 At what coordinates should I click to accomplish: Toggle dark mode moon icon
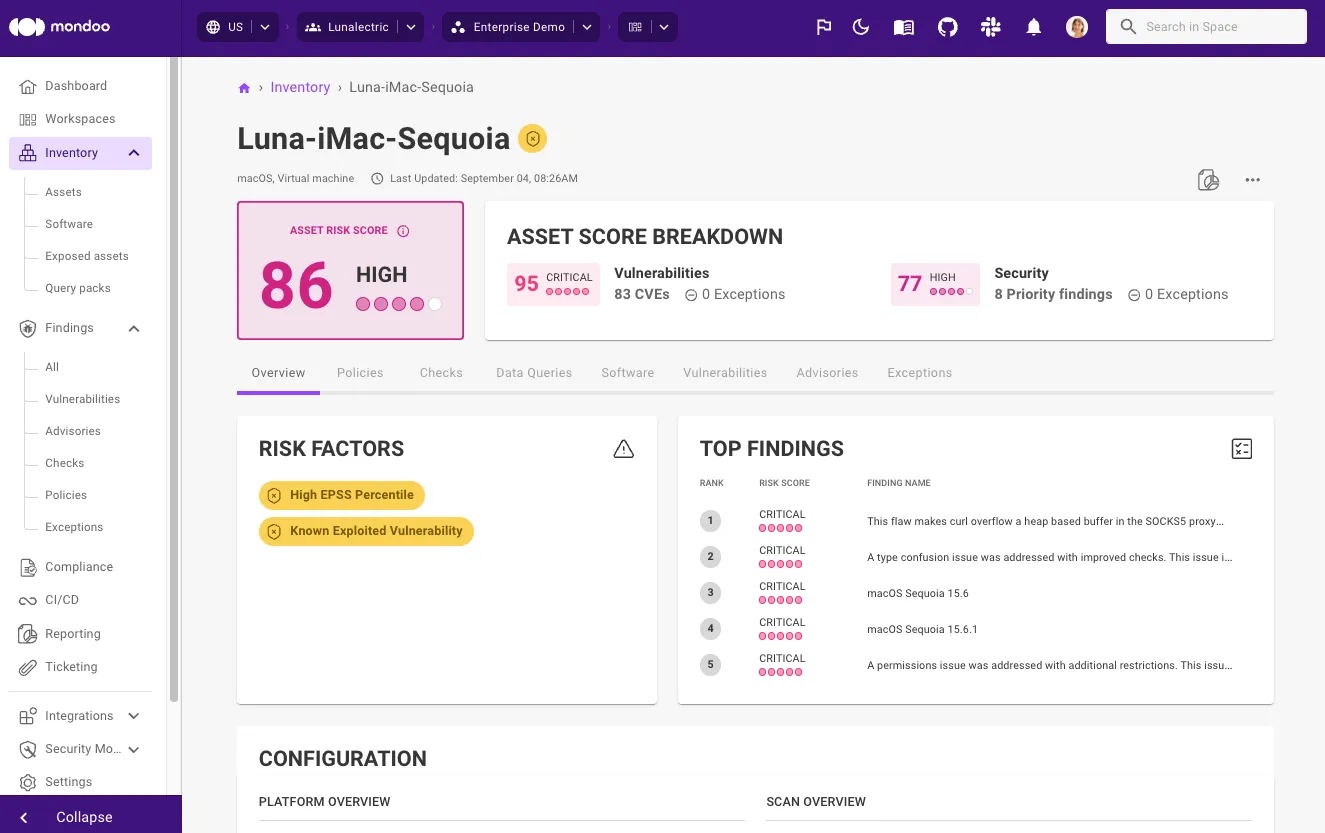coord(861,27)
